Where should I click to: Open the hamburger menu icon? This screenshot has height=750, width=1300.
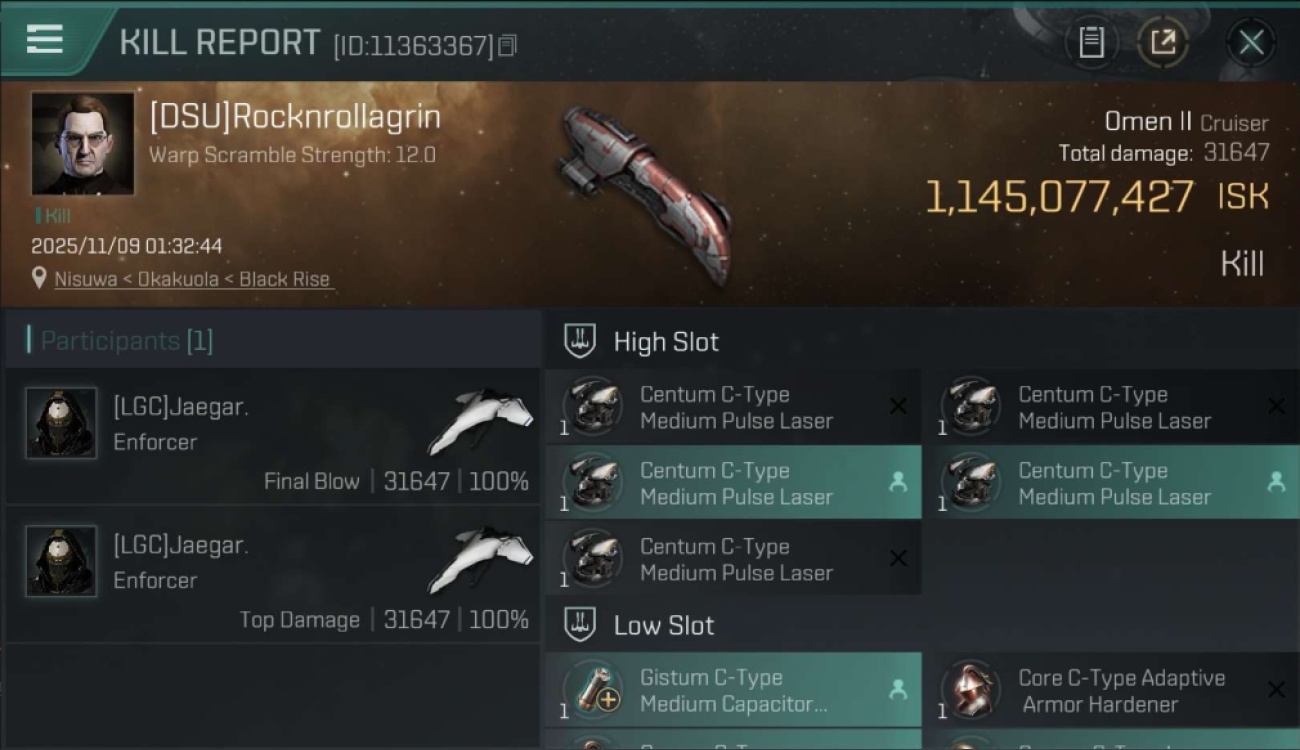pyautogui.click(x=45, y=40)
